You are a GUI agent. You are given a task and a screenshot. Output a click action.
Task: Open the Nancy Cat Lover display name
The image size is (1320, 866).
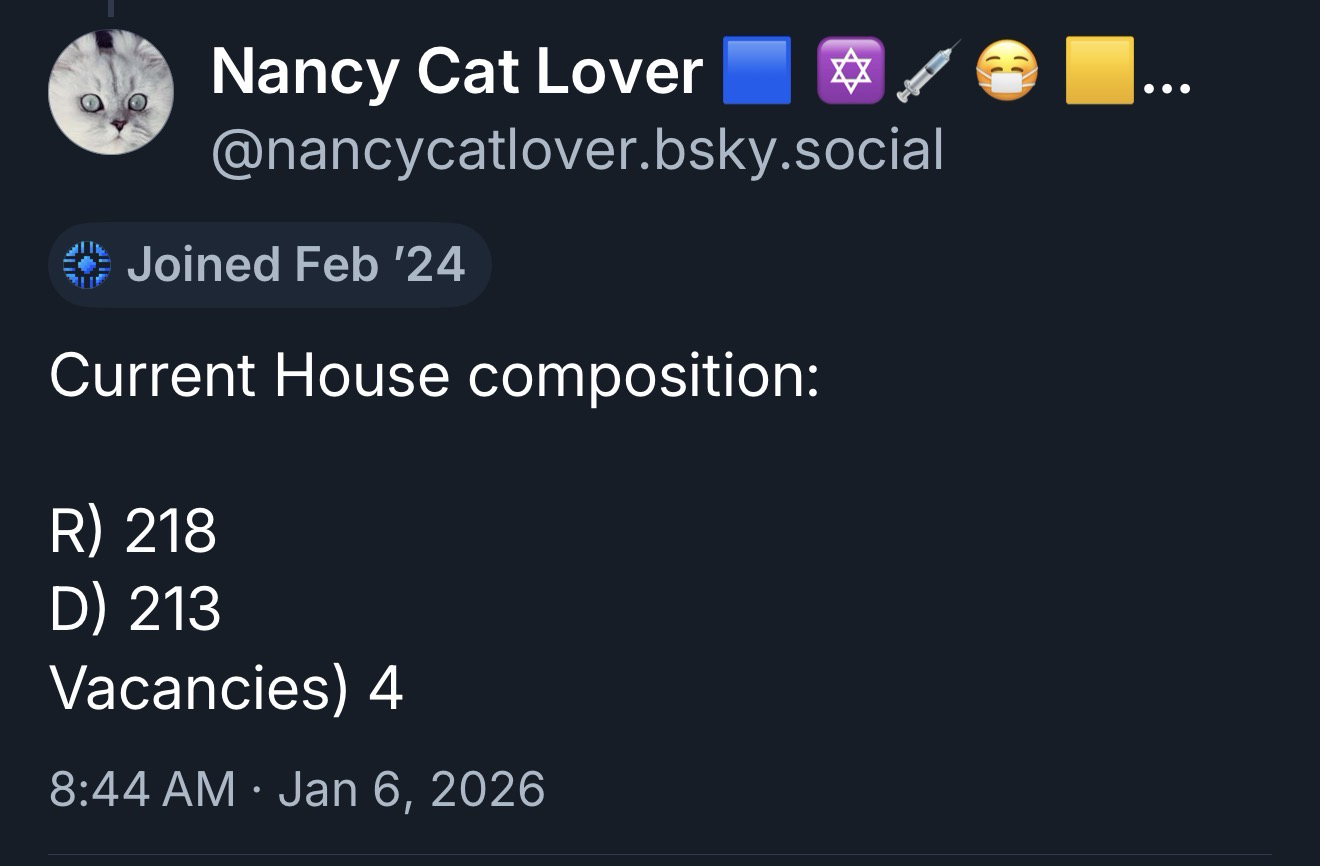[x=457, y=72]
